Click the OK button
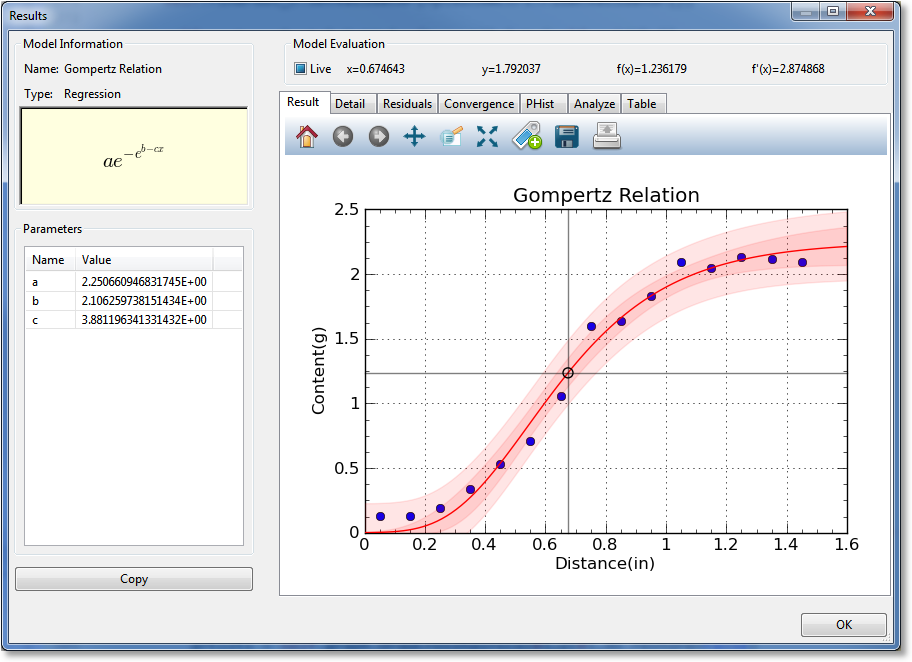This screenshot has height=662, width=912. [x=843, y=625]
